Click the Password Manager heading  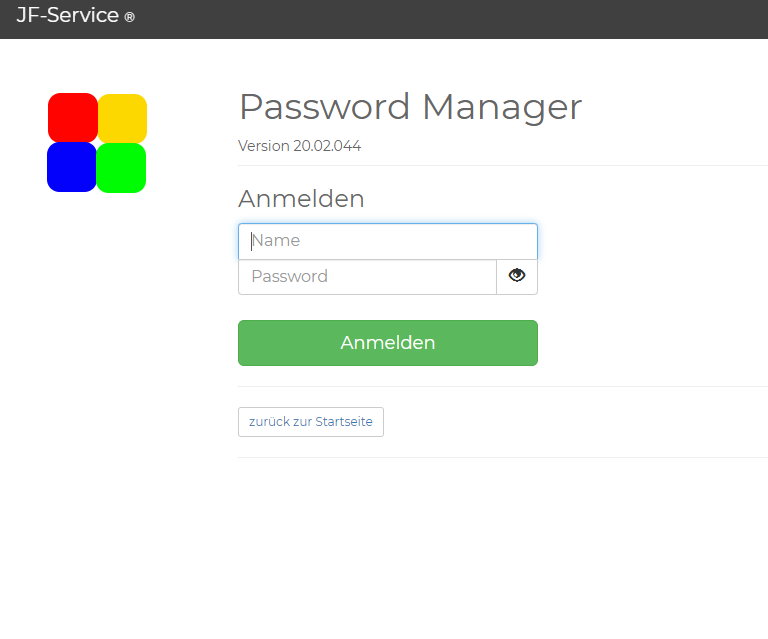coord(410,107)
